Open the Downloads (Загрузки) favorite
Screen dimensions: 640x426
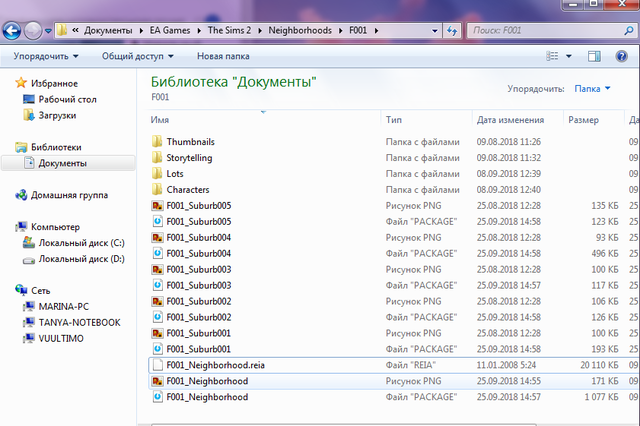coord(60,116)
